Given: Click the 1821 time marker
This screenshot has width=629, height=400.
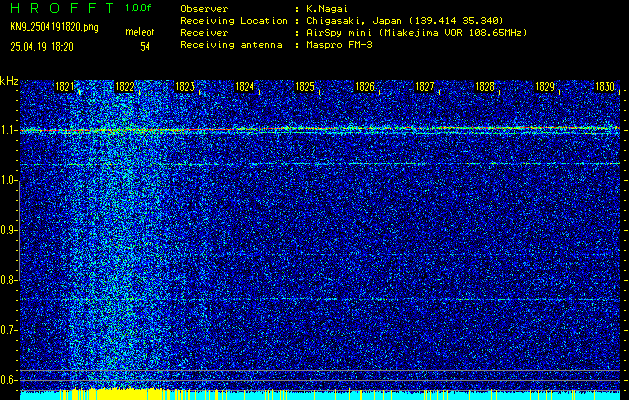Looking at the screenshot, I should (65, 87).
